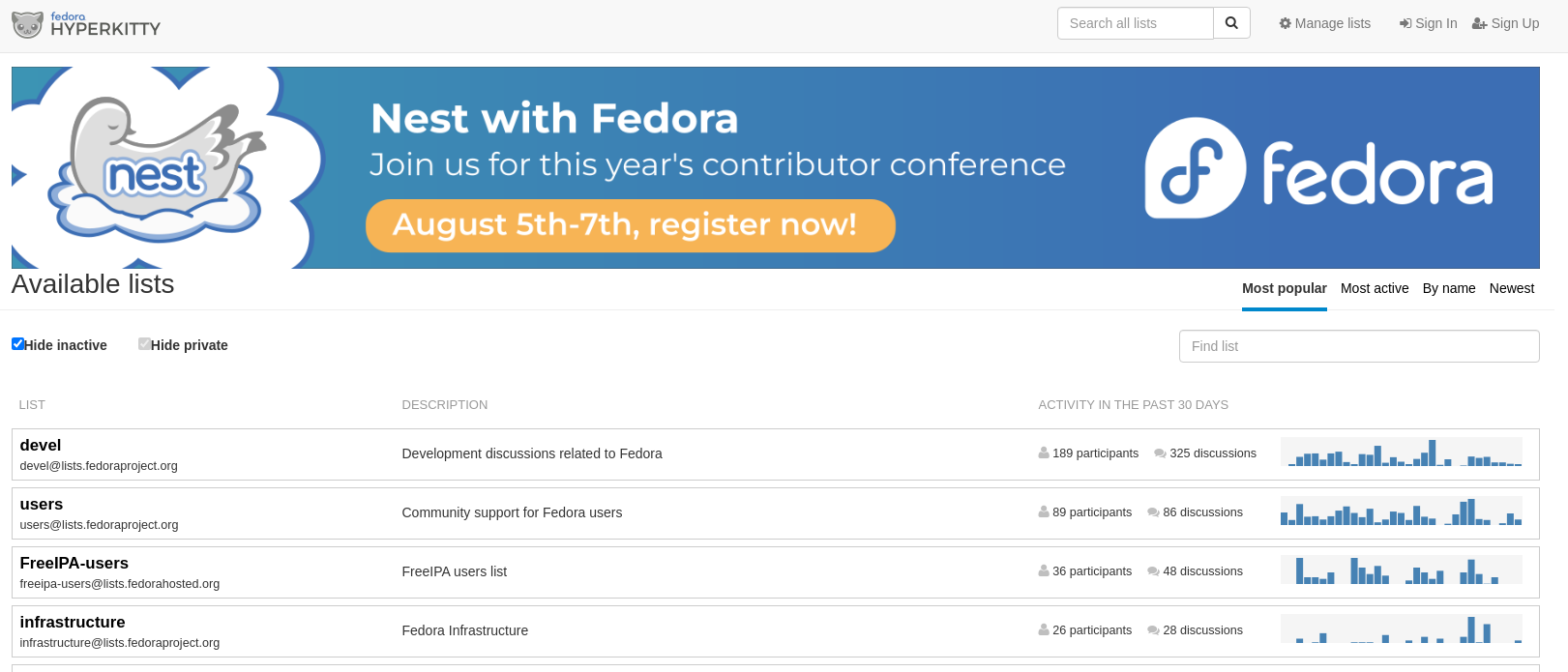Click the devel list activity bar chart
This screenshot has width=1568, height=672.
coord(1401,453)
